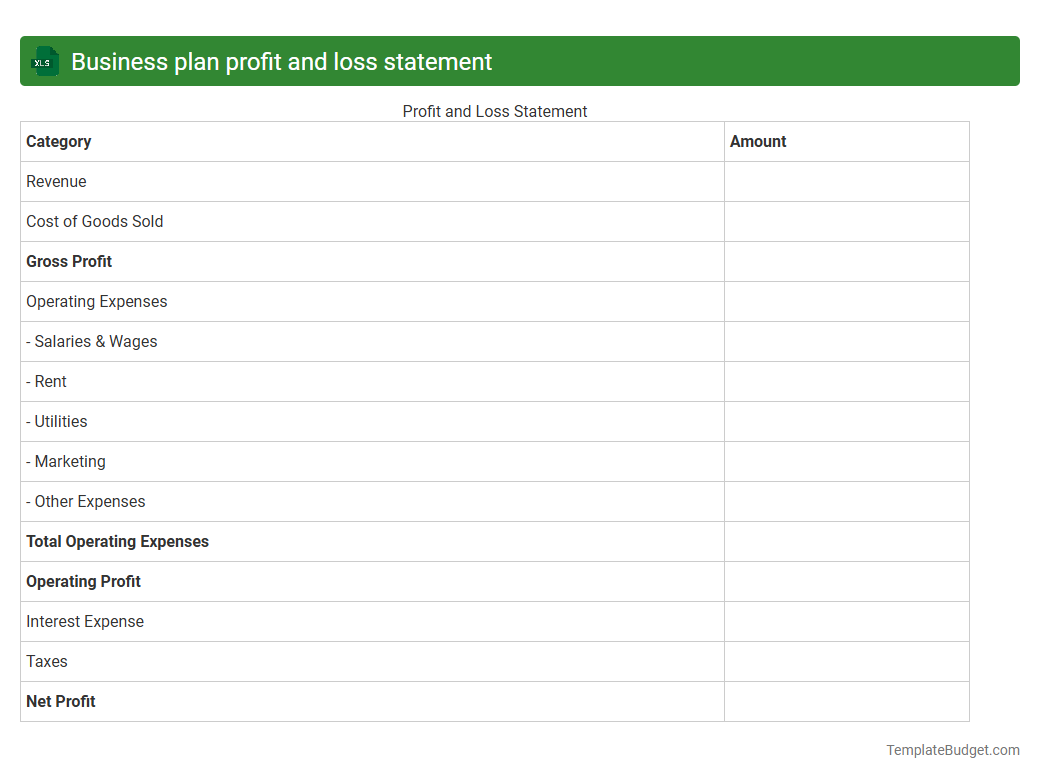
Task: Select the Interest Expense row
Action: click(x=85, y=621)
